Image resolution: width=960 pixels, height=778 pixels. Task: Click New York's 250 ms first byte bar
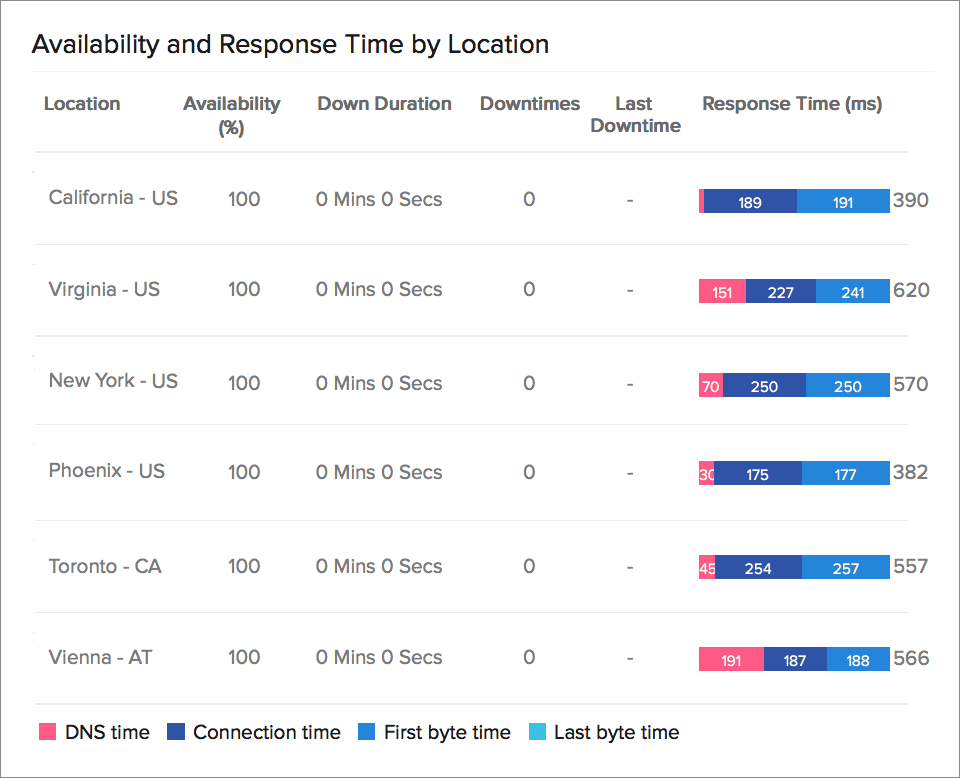847,386
